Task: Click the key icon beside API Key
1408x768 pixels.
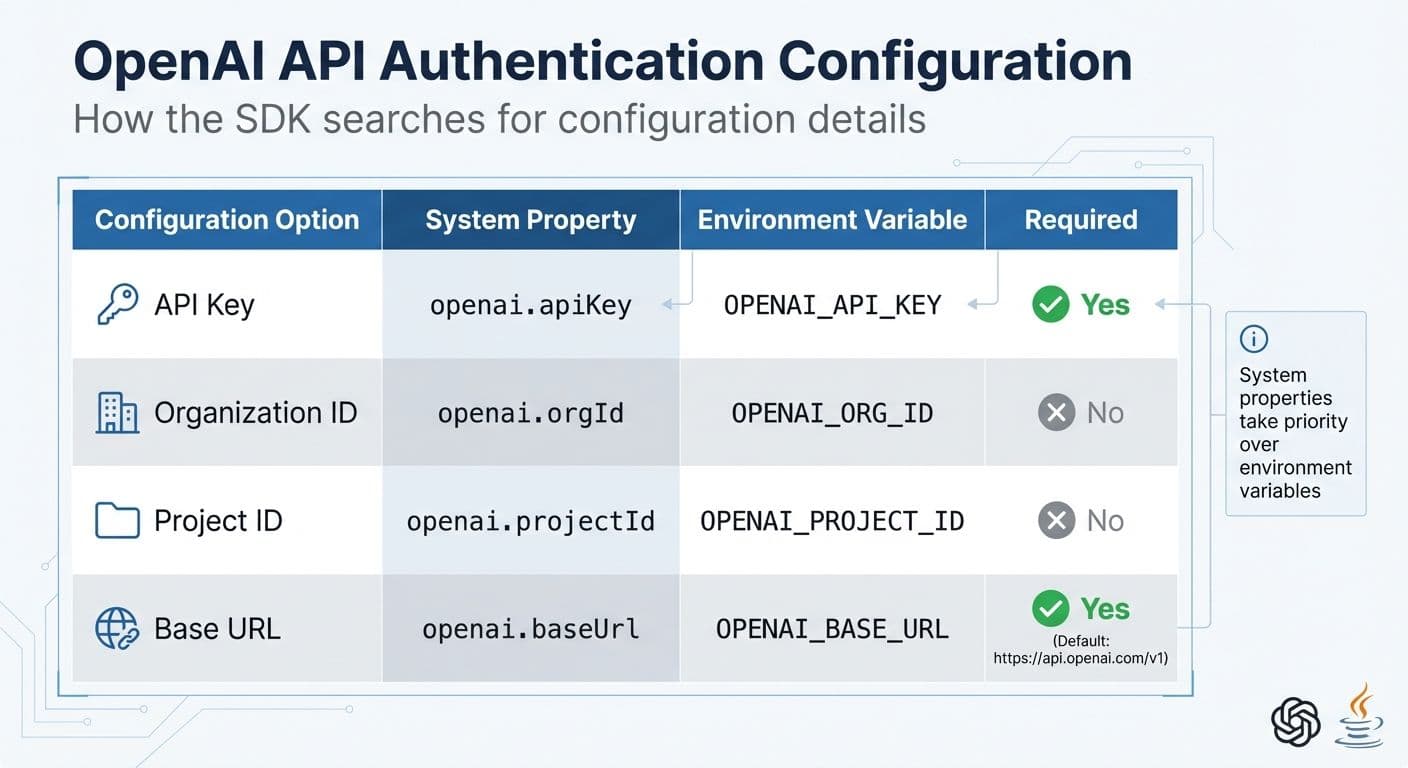Action: 117,304
